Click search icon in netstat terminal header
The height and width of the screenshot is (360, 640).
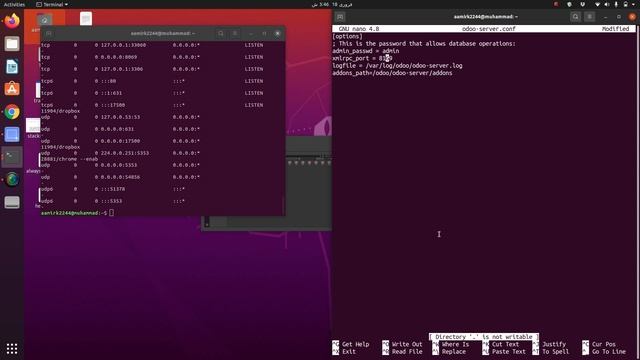[x=221, y=33]
